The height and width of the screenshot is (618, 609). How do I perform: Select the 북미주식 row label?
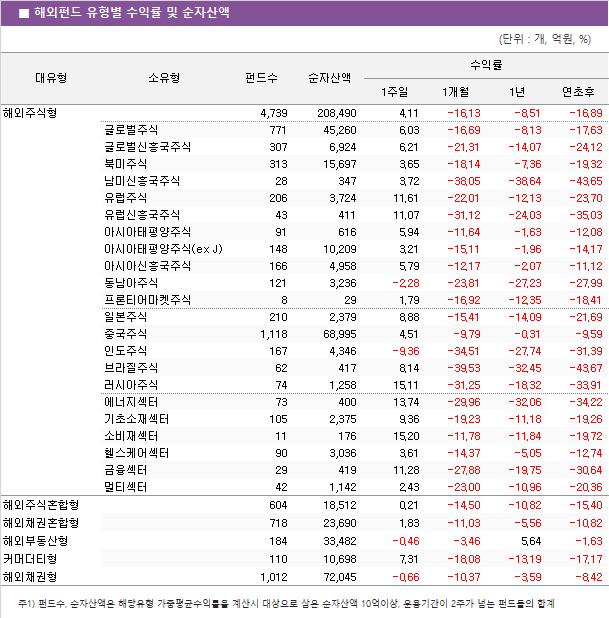125,164
